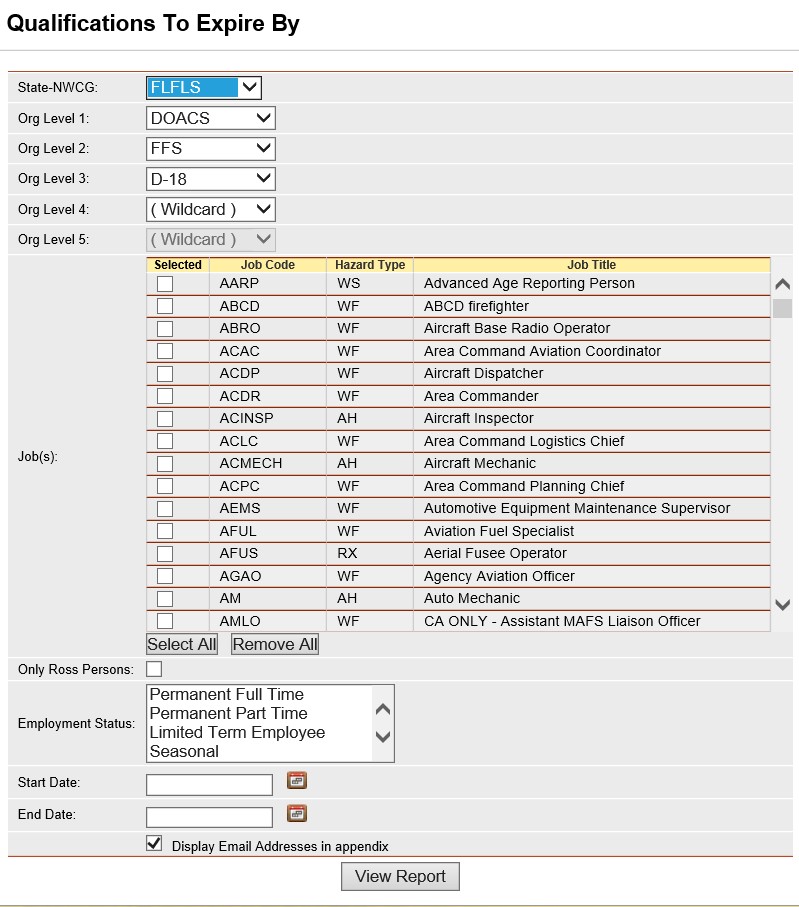Check the ACLC job checkbox
This screenshot has height=907, width=799.
click(165, 441)
